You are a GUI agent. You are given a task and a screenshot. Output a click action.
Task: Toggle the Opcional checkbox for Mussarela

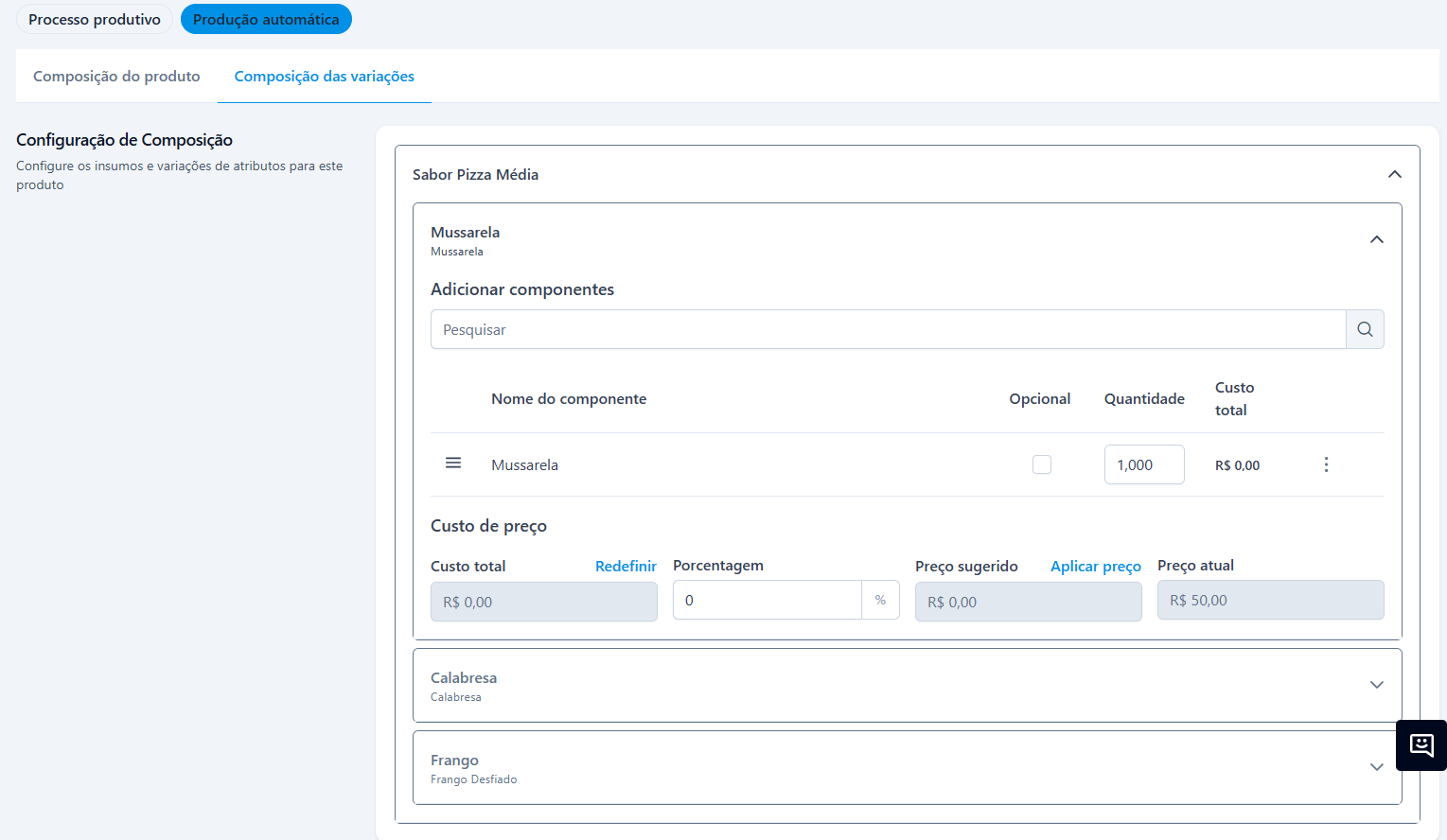pos(1041,464)
